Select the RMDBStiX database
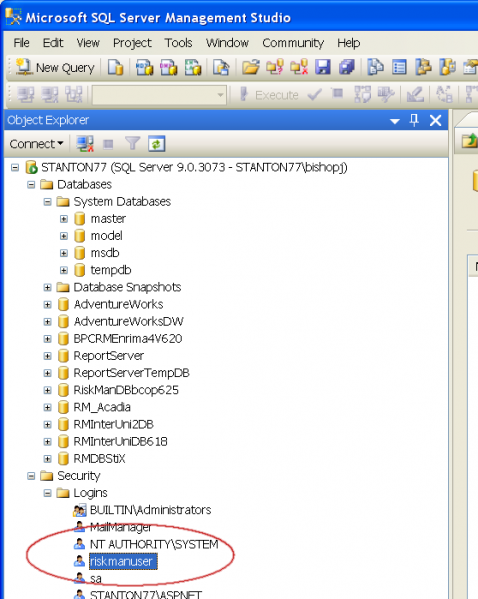The width and height of the screenshot is (478, 599). (x=99, y=458)
